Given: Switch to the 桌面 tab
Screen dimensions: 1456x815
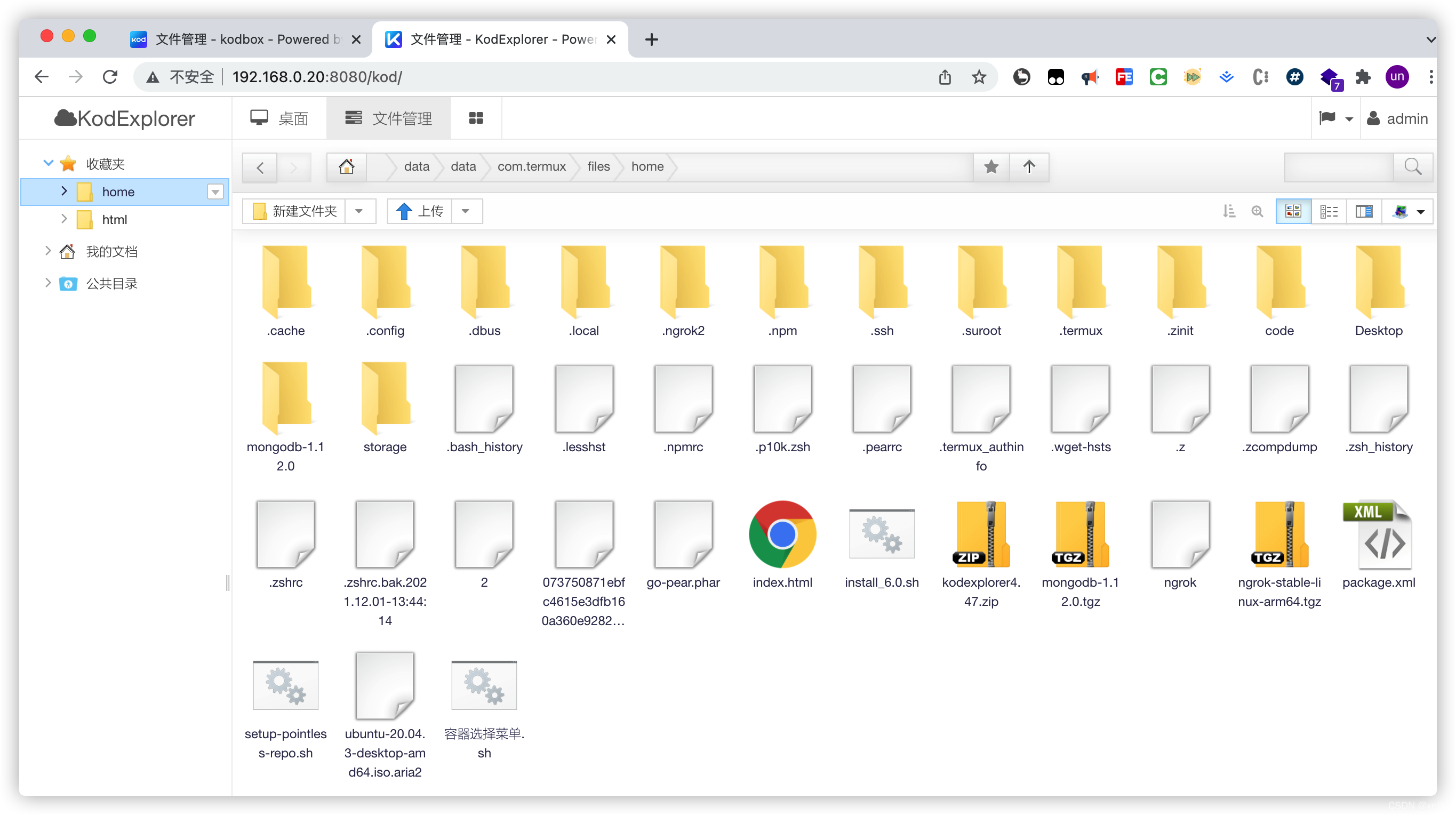Looking at the screenshot, I should pyautogui.click(x=279, y=118).
